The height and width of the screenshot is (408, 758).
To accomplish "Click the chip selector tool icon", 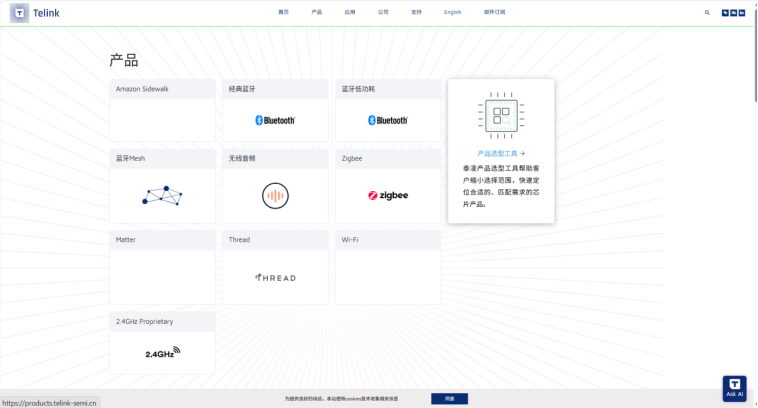I will click(501, 116).
